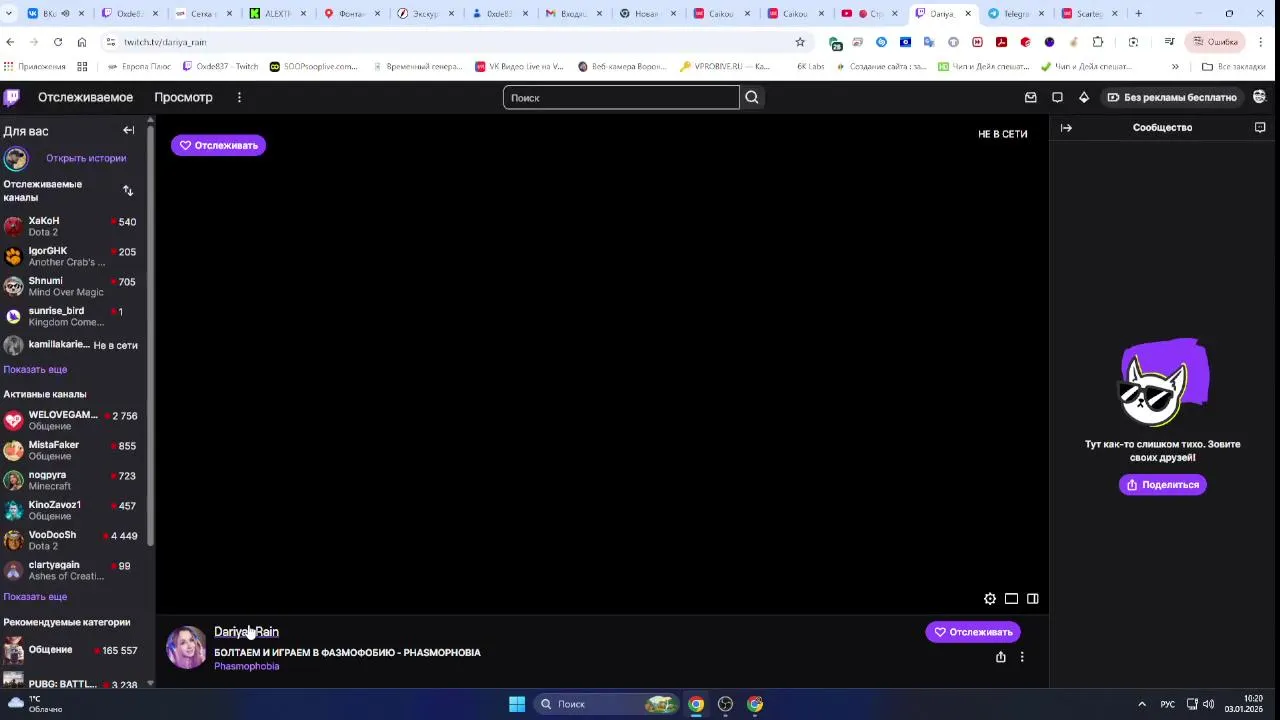
Task: Collapse the Для вас sidebar
Action: coord(128,130)
